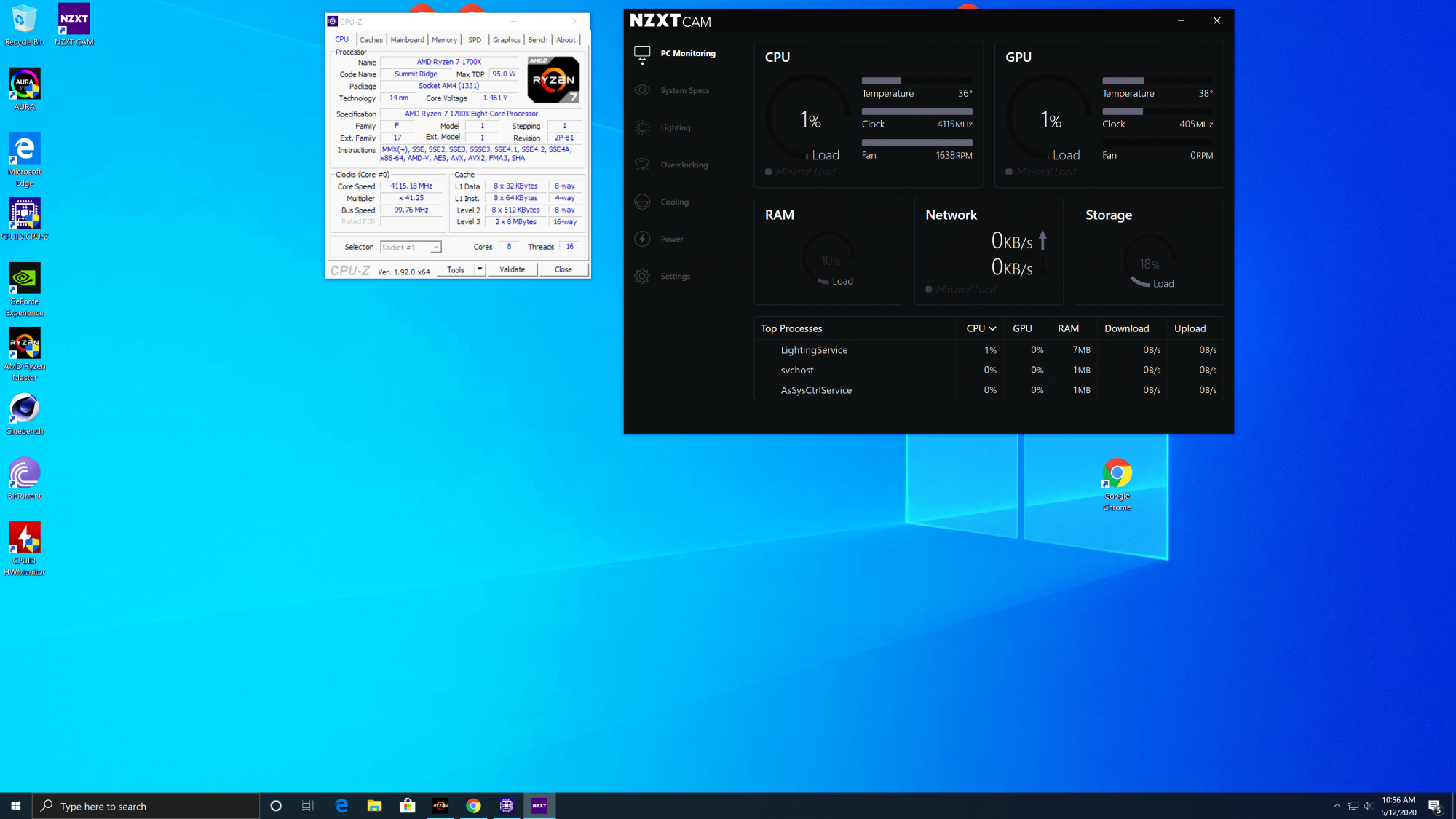Switch to the CPU-Z Mainboard tab
The height and width of the screenshot is (819, 1456).
click(x=407, y=40)
